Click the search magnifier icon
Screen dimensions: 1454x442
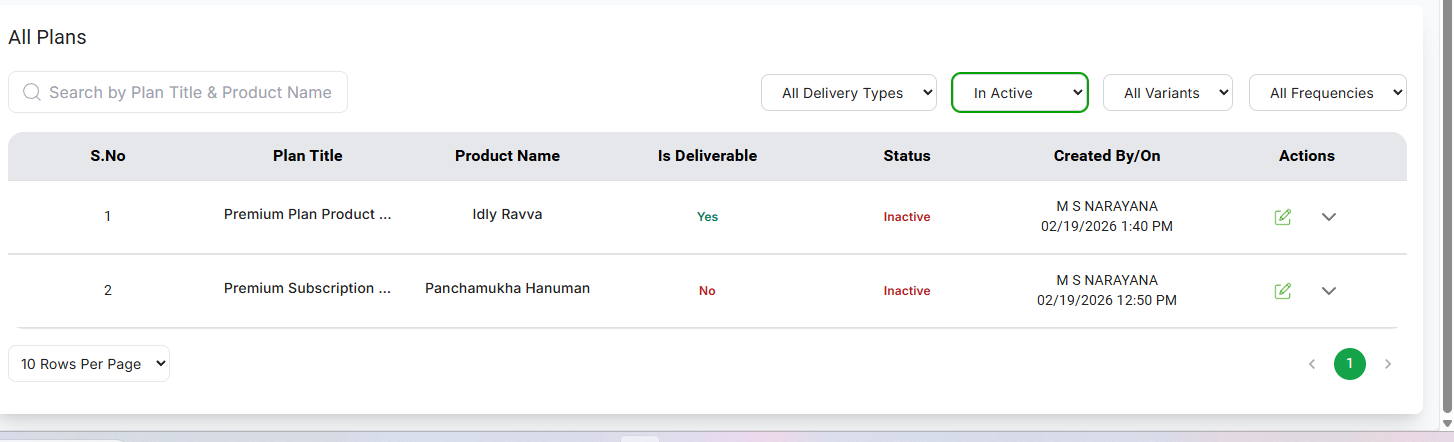(31, 92)
